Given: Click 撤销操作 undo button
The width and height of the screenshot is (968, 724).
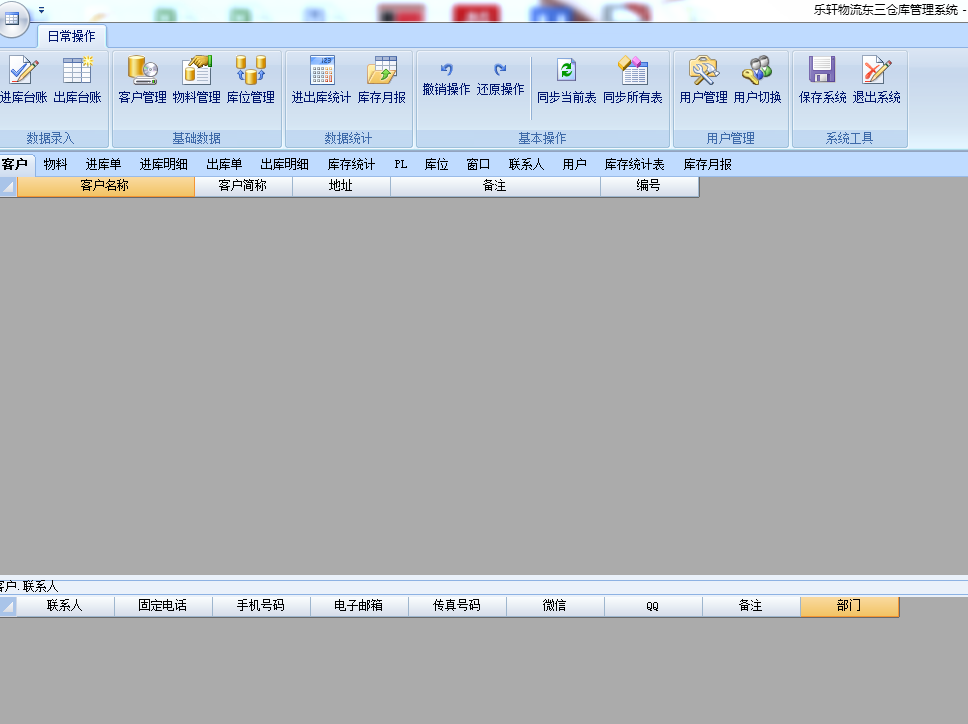Looking at the screenshot, I should pyautogui.click(x=446, y=80).
